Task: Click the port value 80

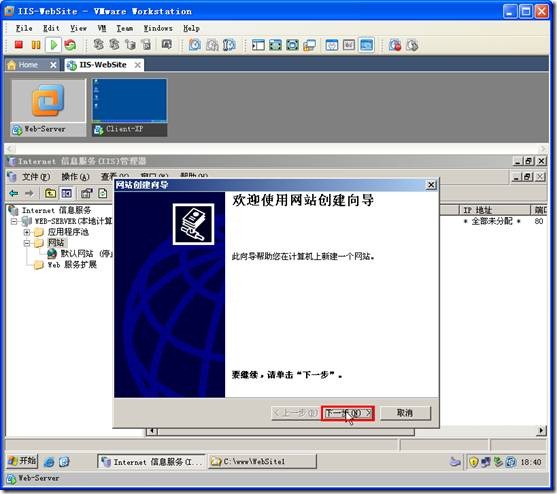Action: (539, 221)
